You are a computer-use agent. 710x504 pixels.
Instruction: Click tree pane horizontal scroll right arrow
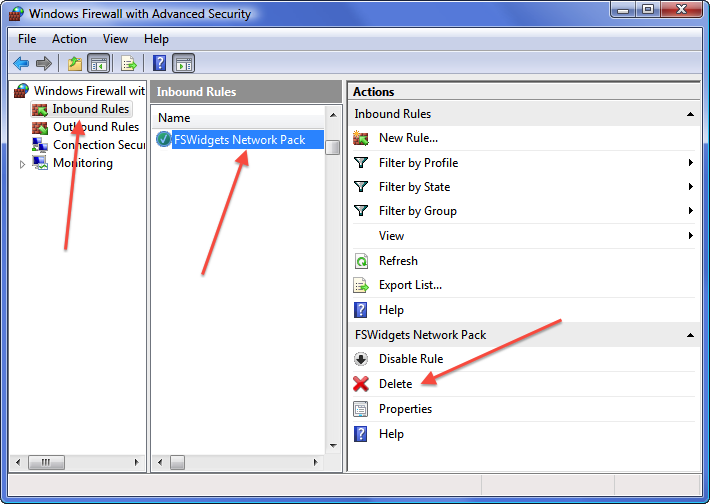[x=136, y=462]
